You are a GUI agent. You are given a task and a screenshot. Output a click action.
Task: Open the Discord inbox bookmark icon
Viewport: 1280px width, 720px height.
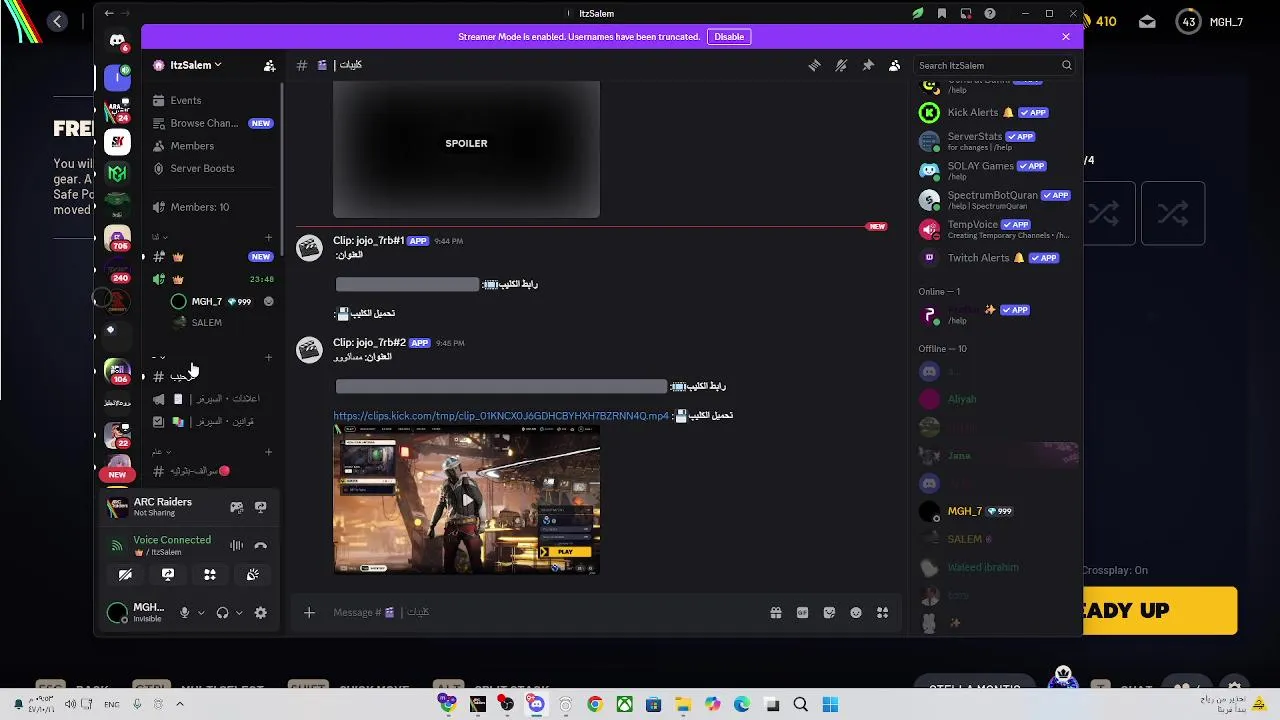[x=941, y=14]
